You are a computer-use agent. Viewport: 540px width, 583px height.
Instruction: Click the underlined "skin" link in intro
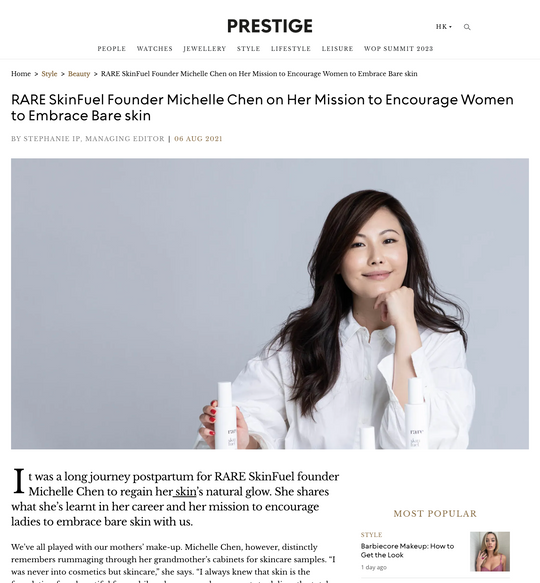click(185, 492)
